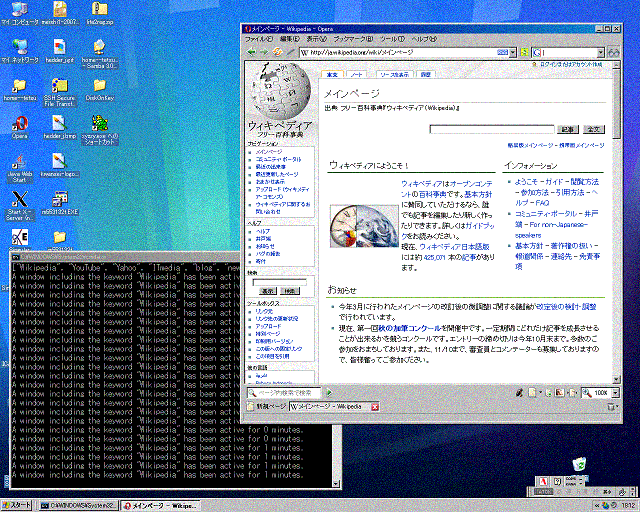
Task: Expand the Google search box dropdown
Action: (601, 52)
